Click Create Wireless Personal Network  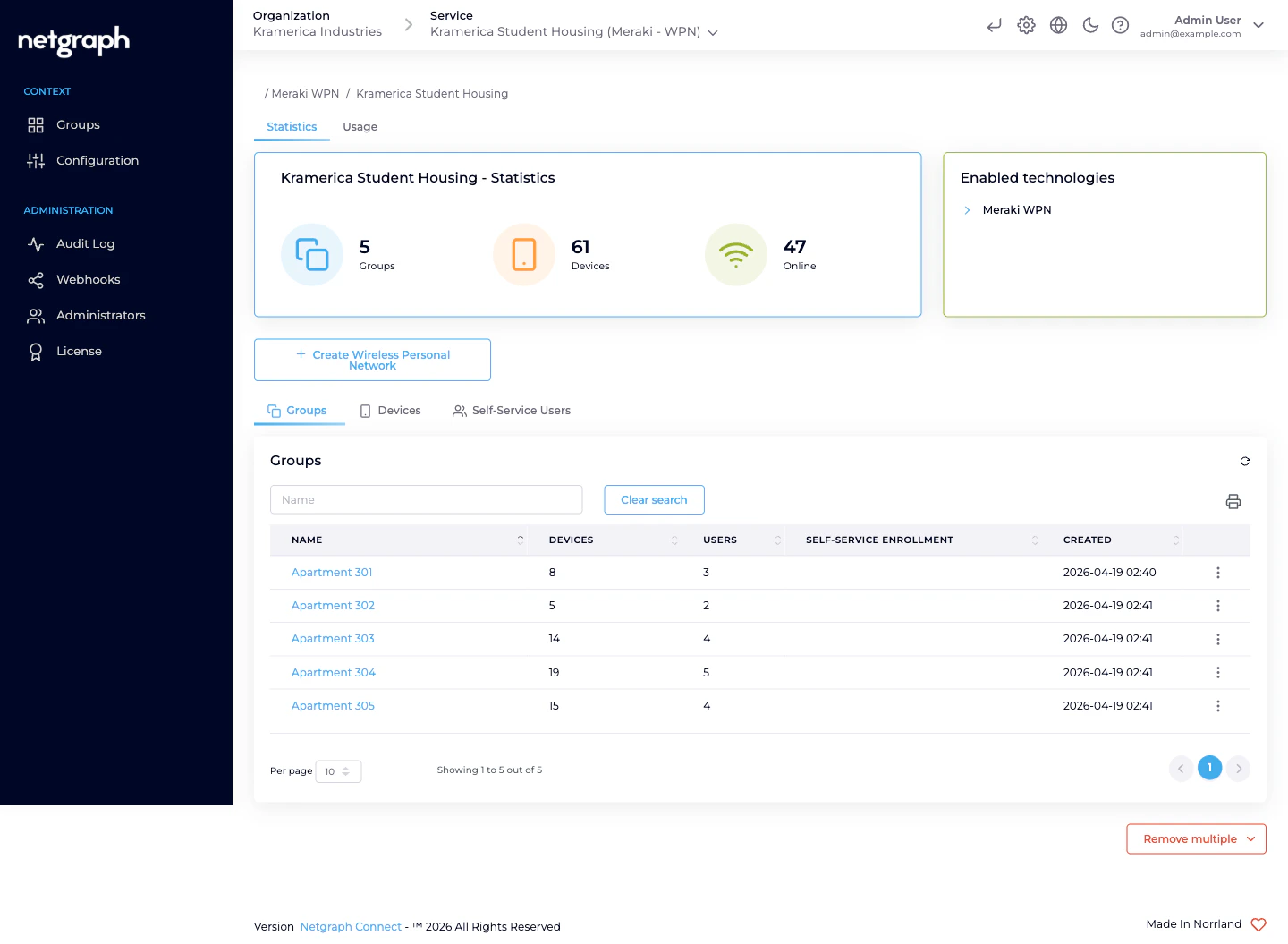371,360
